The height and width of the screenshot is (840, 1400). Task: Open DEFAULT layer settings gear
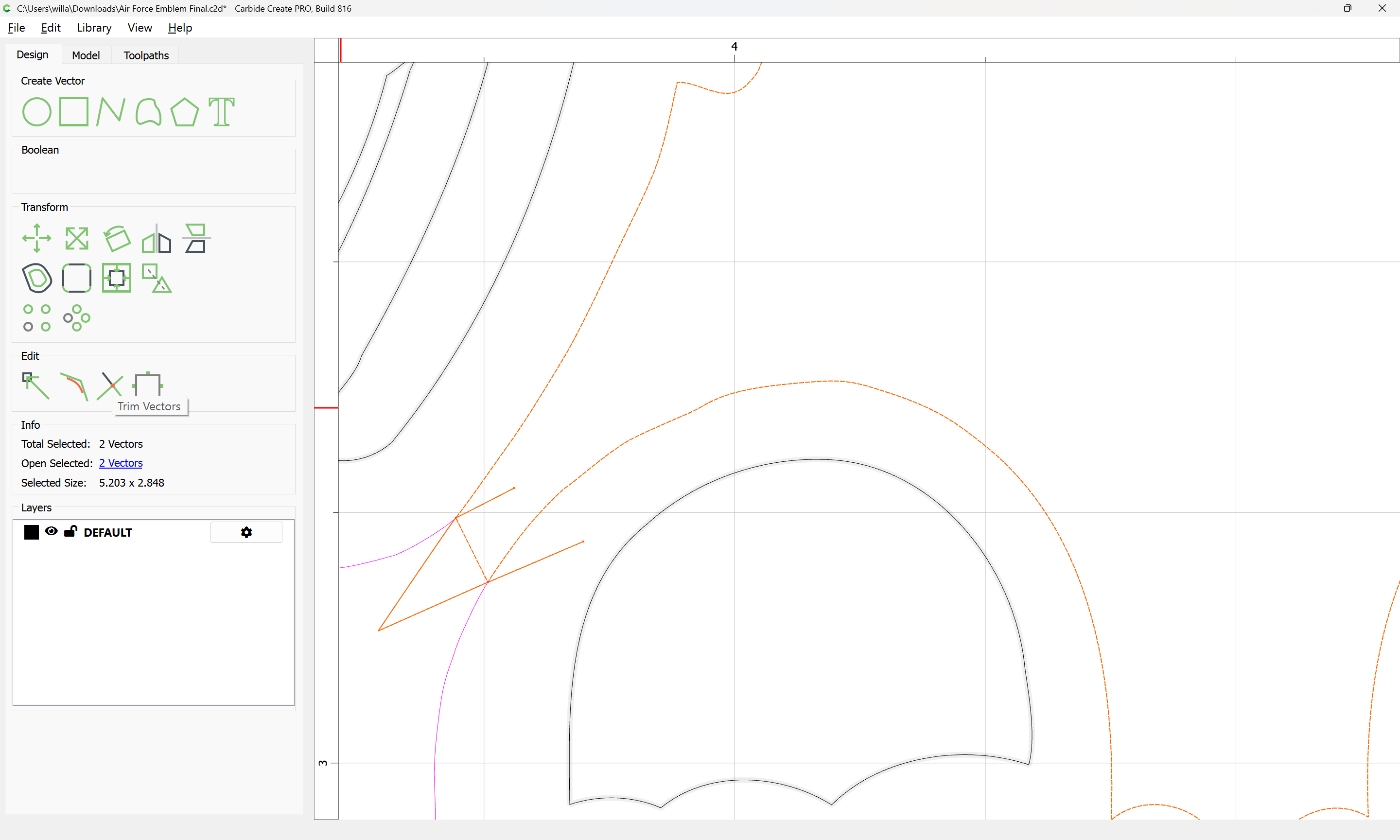tap(246, 532)
